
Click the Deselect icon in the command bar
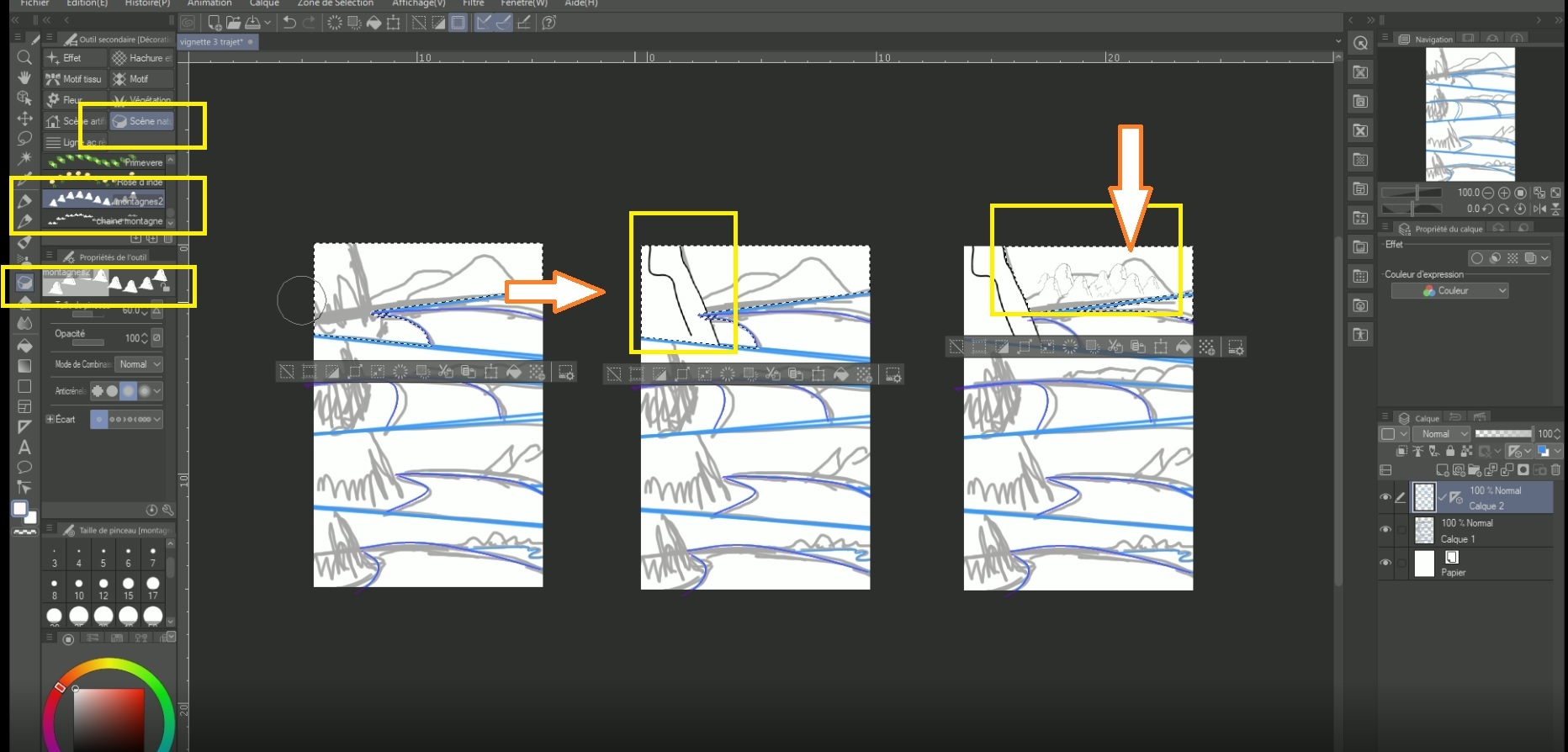tap(419, 23)
